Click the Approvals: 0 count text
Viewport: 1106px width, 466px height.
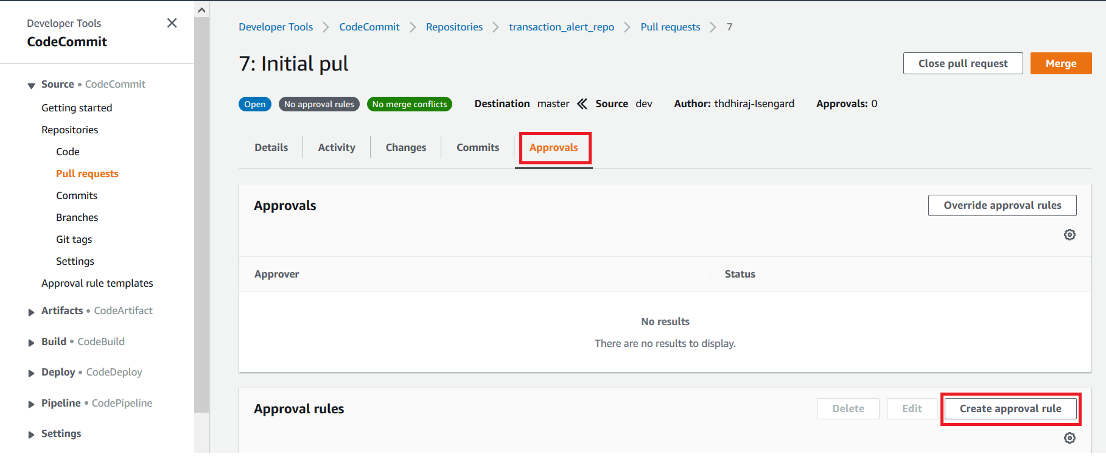(x=846, y=104)
